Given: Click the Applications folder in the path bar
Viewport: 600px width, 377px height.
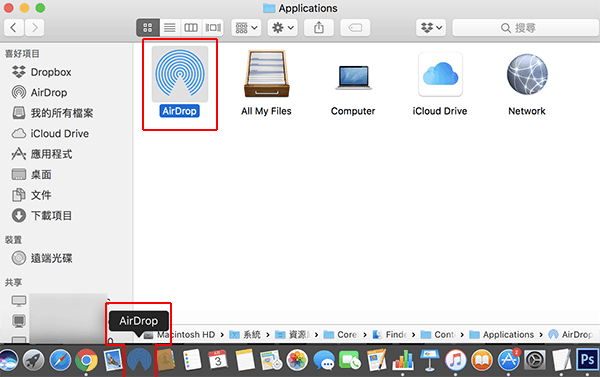Looking at the screenshot, I should (x=502, y=335).
